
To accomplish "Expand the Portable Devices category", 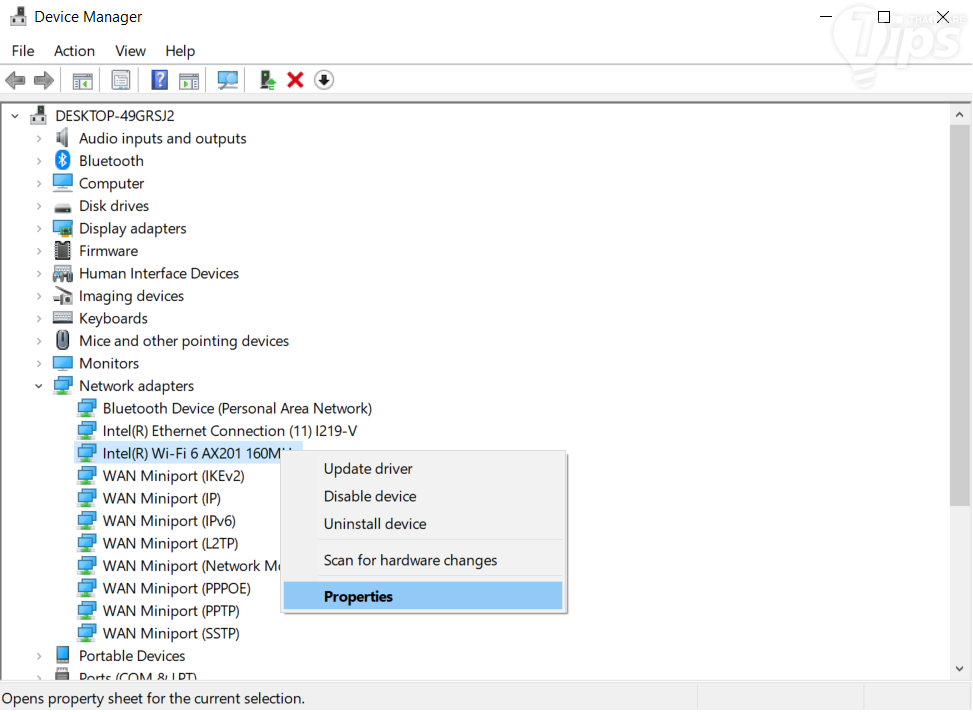I will (39, 656).
